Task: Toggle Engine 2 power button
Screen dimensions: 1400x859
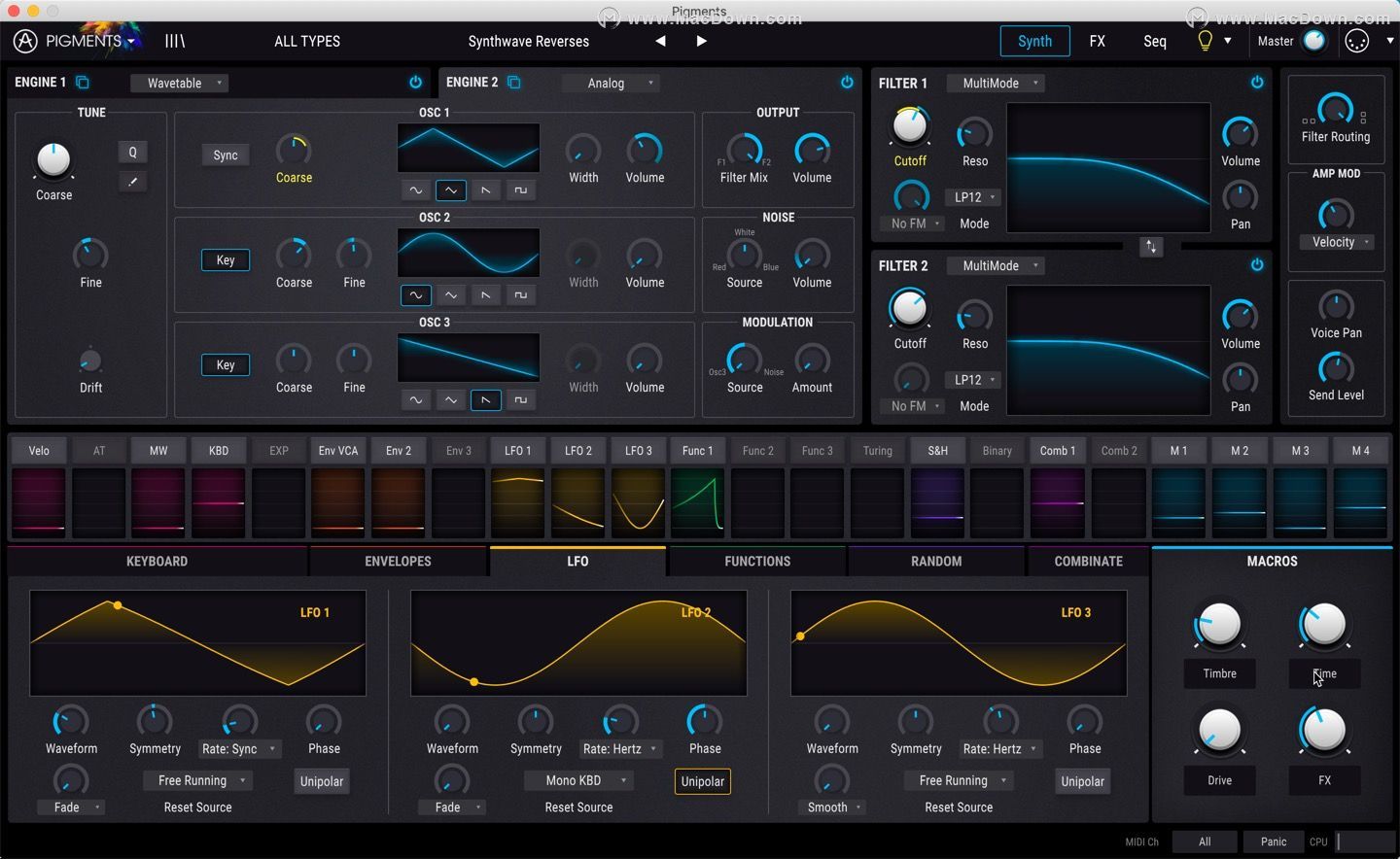Action: (x=847, y=83)
